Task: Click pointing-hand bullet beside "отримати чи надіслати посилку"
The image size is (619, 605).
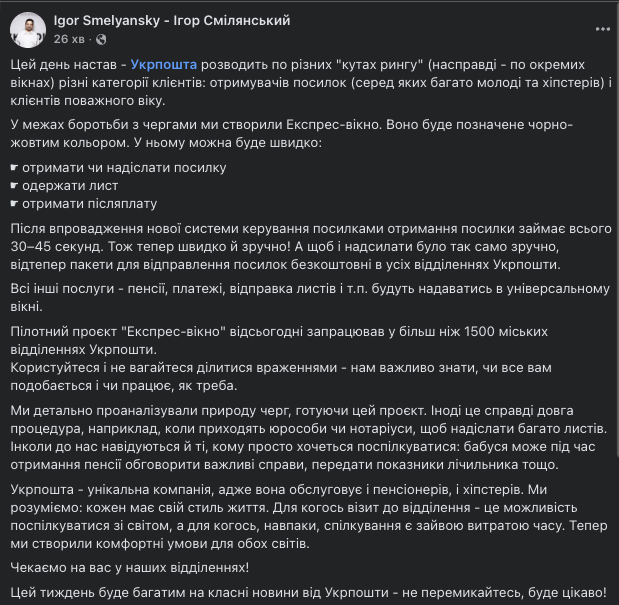Action: [14, 166]
